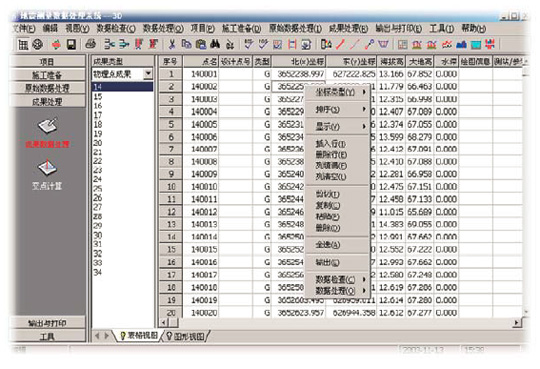The image size is (540, 369).
Task: Click the scissors cut icon
Action: (172, 44)
